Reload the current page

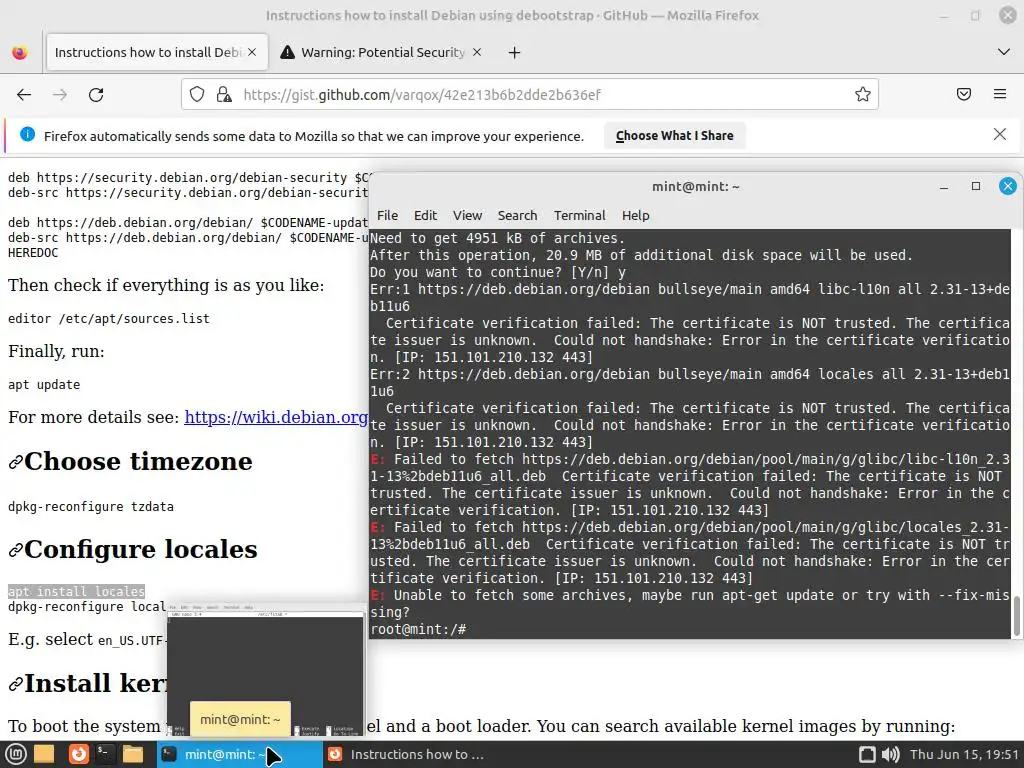pos(96,95)
